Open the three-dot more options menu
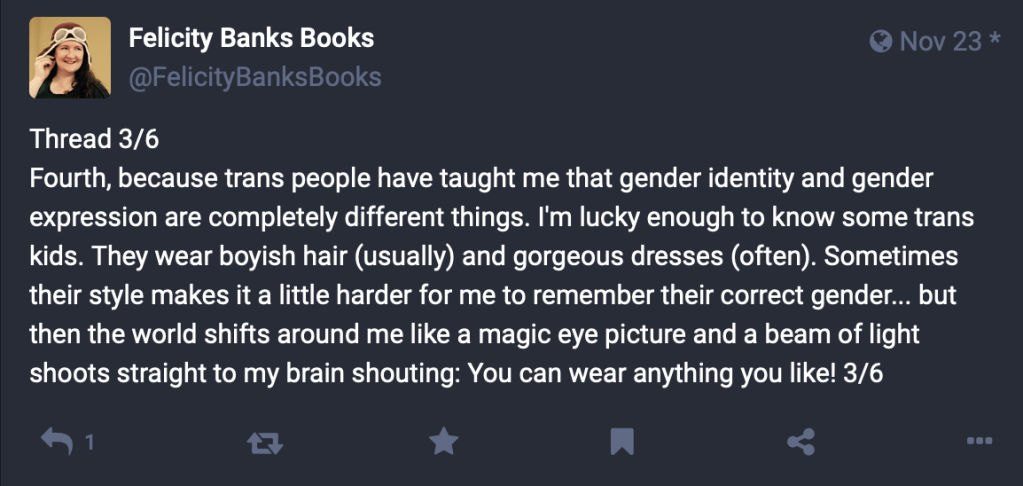1023x486 pixels. [979, 440]
